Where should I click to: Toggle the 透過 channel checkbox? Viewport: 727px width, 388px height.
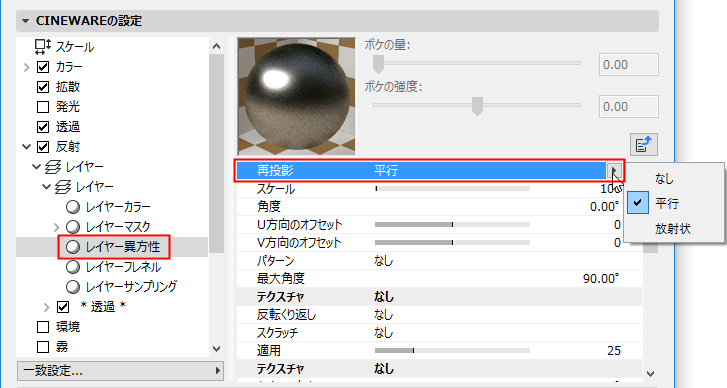[43, 127]
